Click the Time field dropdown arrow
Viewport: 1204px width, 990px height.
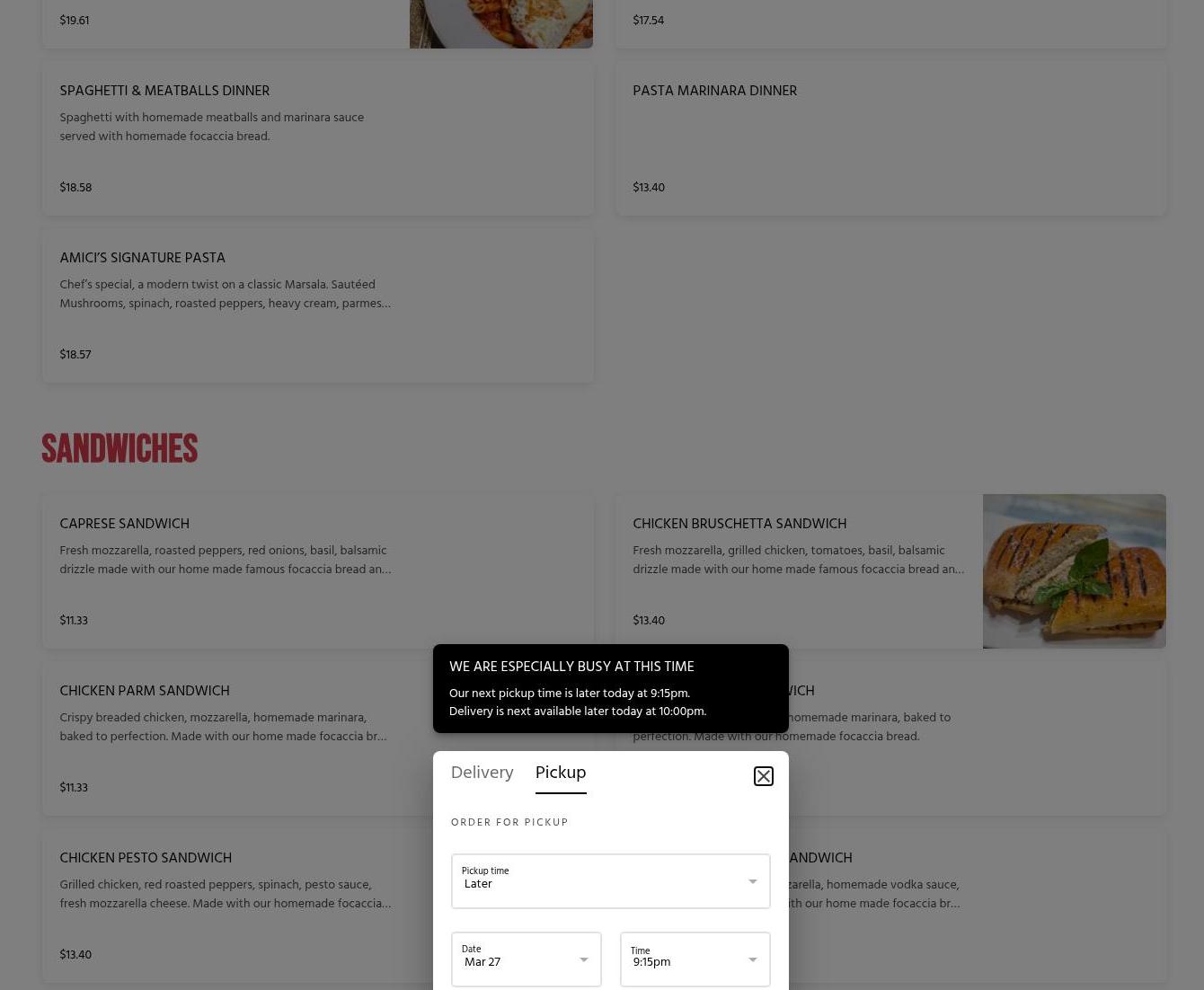click(752, 959)
